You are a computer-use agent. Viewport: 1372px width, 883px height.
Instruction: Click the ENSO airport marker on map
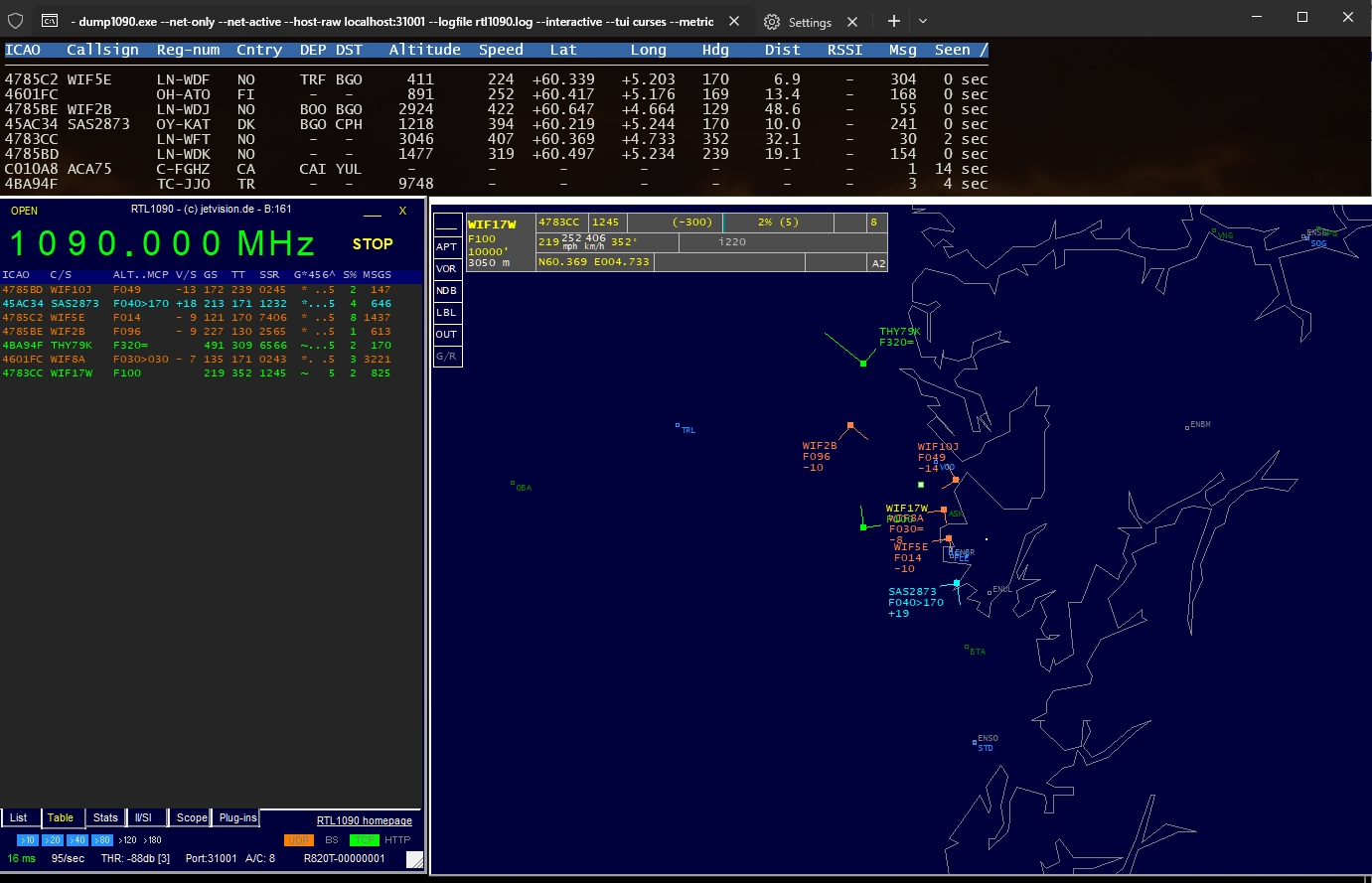975,742
